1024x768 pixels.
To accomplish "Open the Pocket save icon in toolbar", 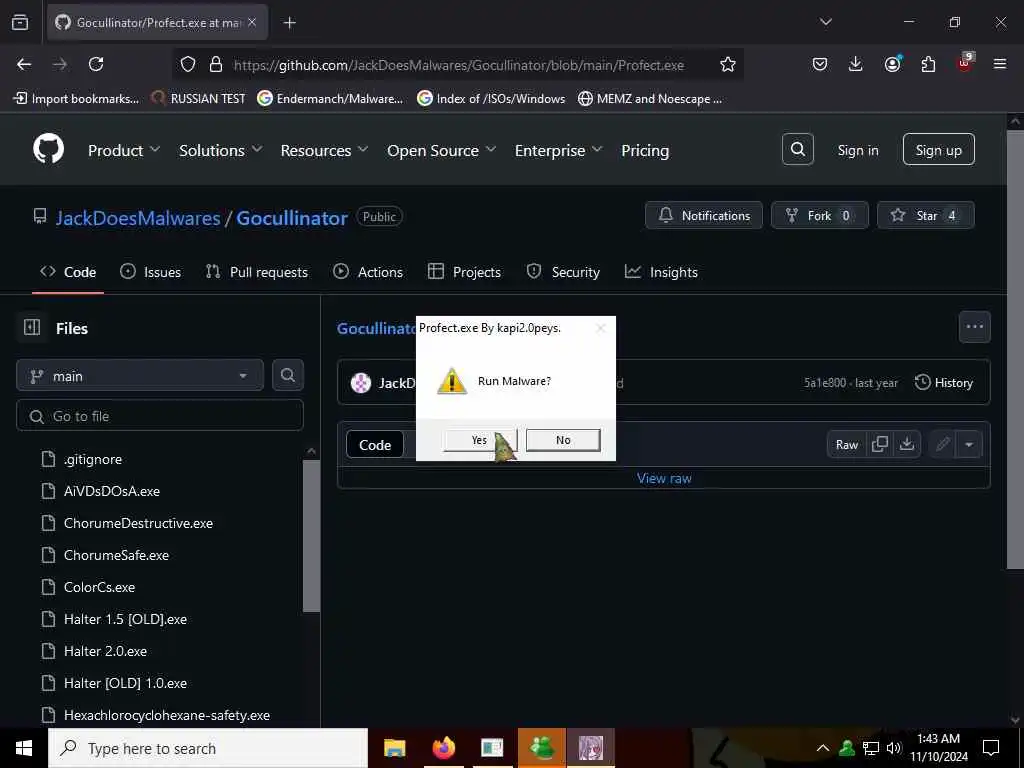I will click(x=820, y=64).
